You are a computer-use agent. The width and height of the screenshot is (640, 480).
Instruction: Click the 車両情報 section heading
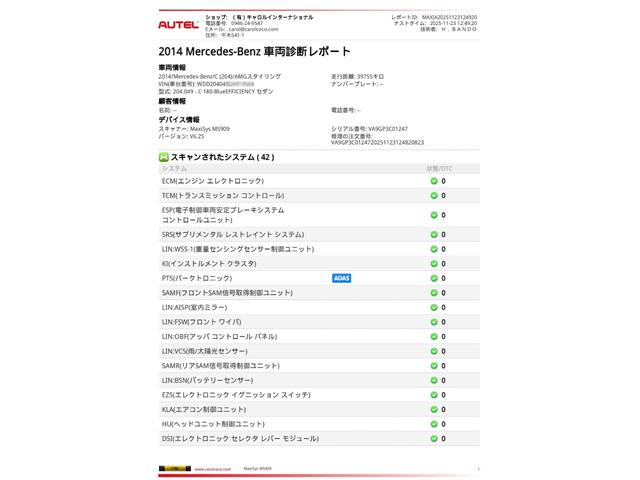pos(172,68)
